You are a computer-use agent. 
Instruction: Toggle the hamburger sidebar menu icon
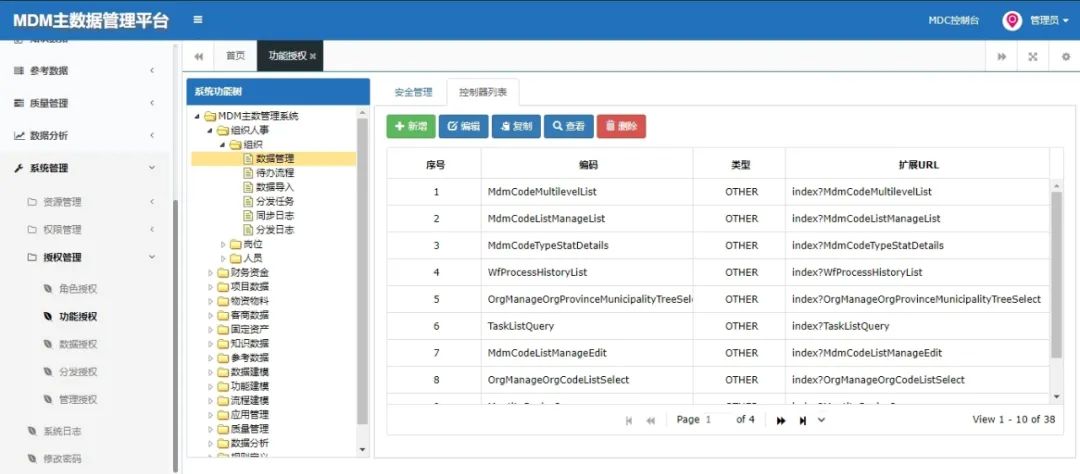click(x=198, y=20)
